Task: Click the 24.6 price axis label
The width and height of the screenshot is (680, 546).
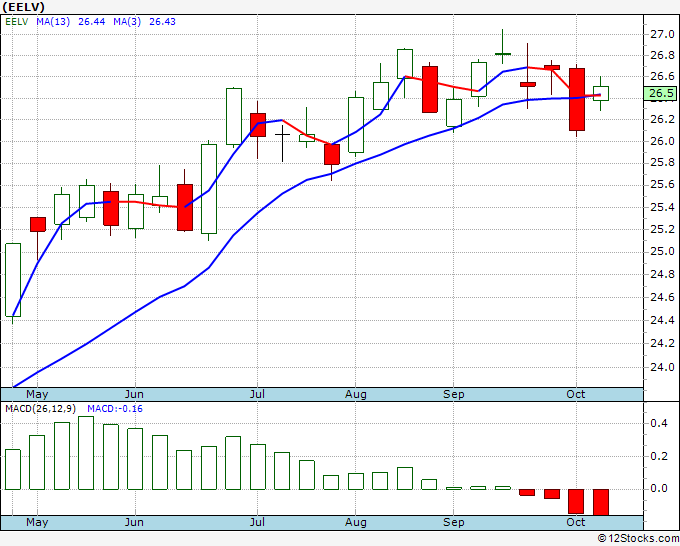Action: coord(662,298)
